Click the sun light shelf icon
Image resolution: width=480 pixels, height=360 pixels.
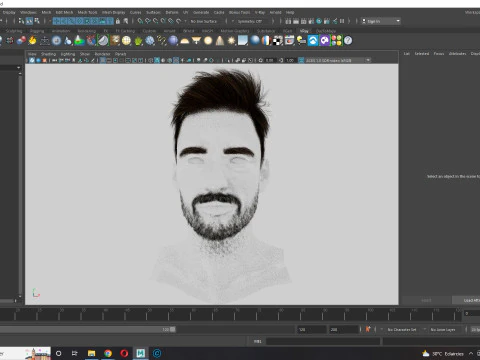point(231,41)
